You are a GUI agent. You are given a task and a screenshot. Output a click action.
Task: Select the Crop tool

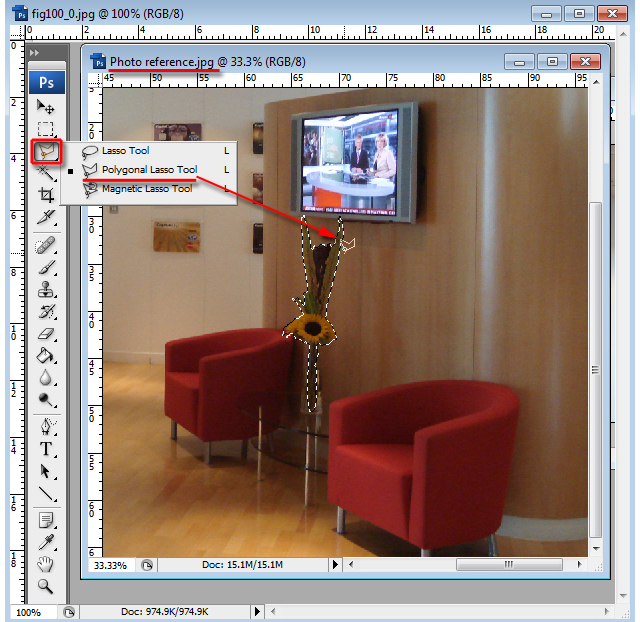[46, 195]
